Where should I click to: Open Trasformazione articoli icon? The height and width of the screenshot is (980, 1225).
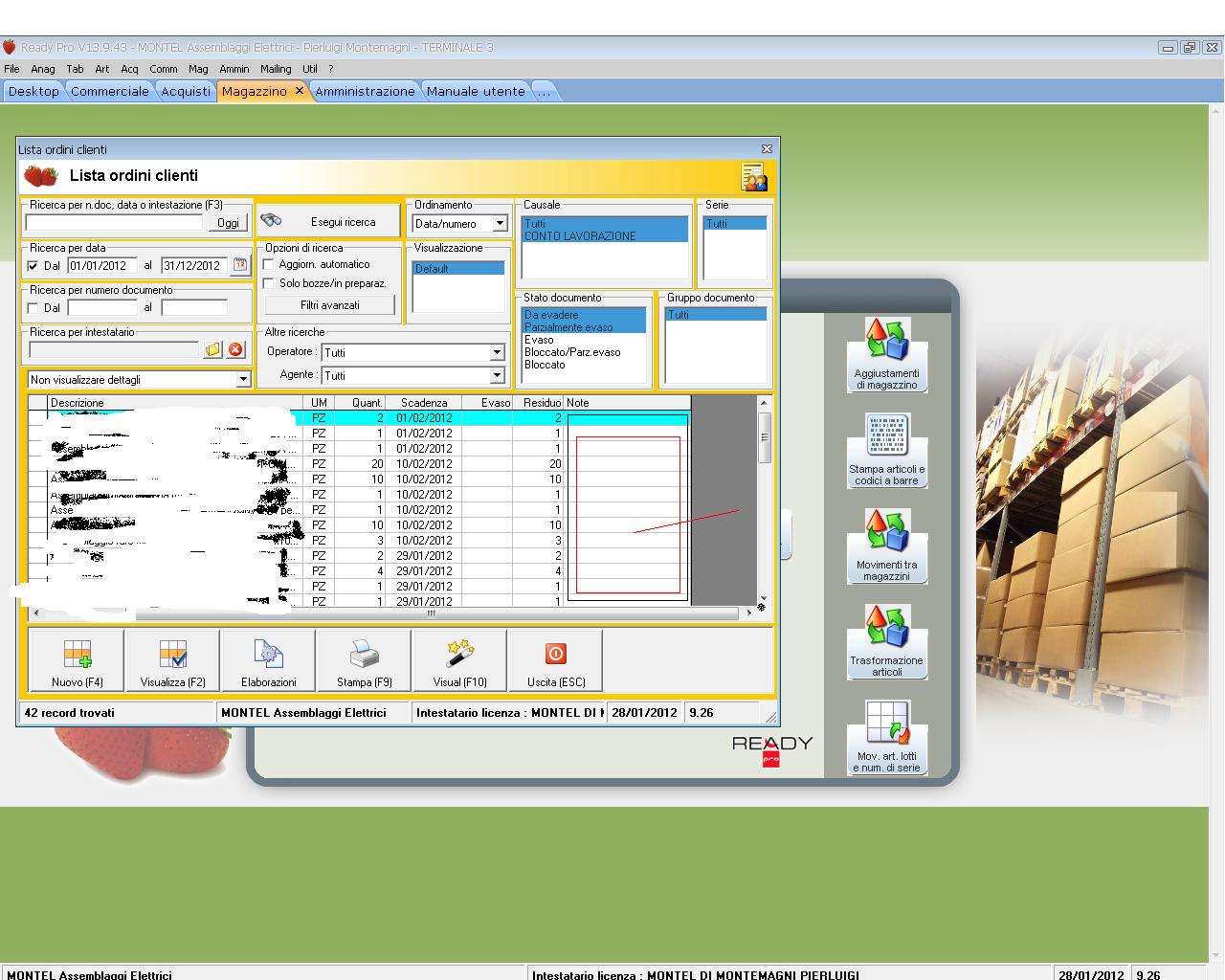tap(886, 641)
